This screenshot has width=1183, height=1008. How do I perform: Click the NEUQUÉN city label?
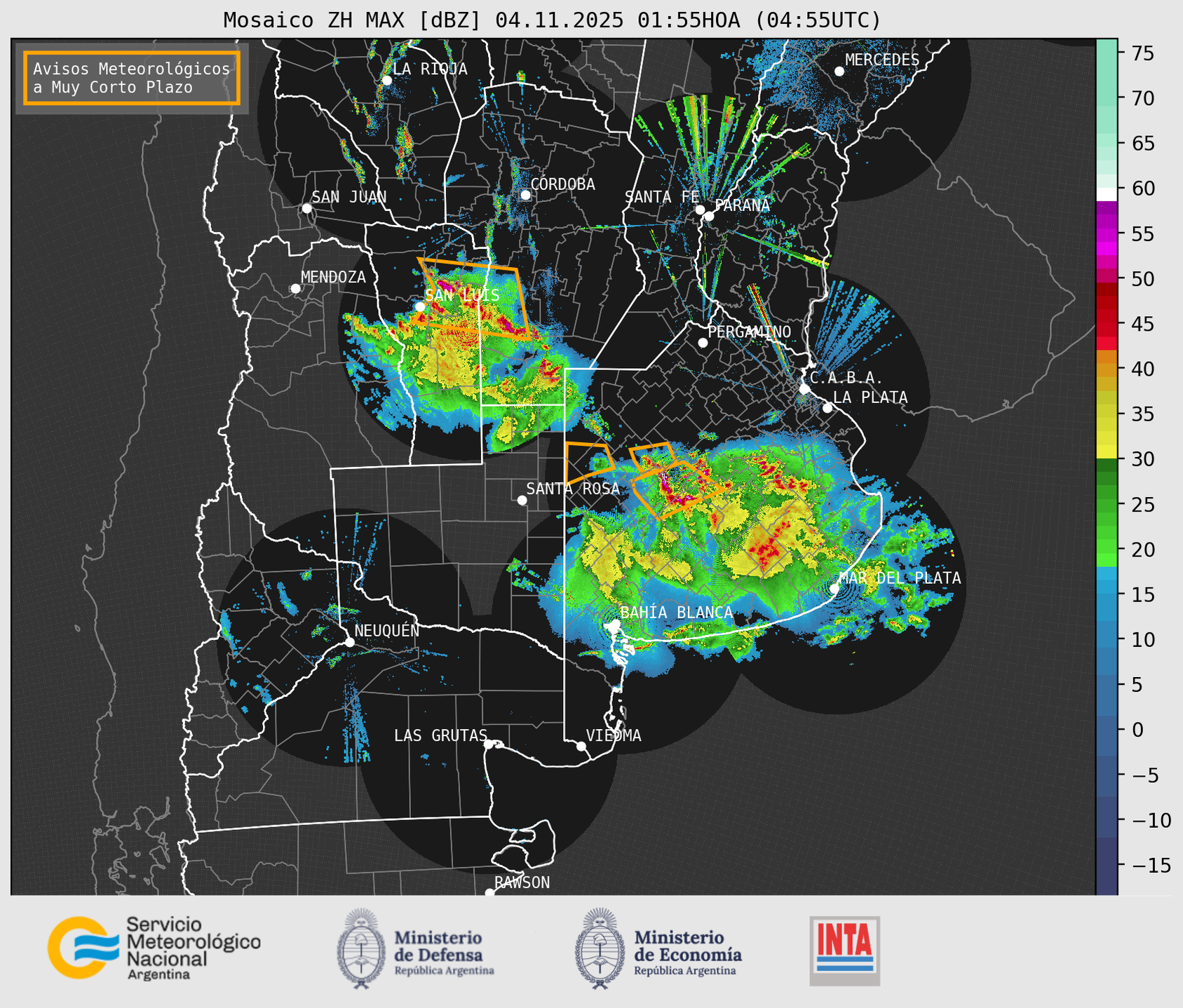click(386, 630)
